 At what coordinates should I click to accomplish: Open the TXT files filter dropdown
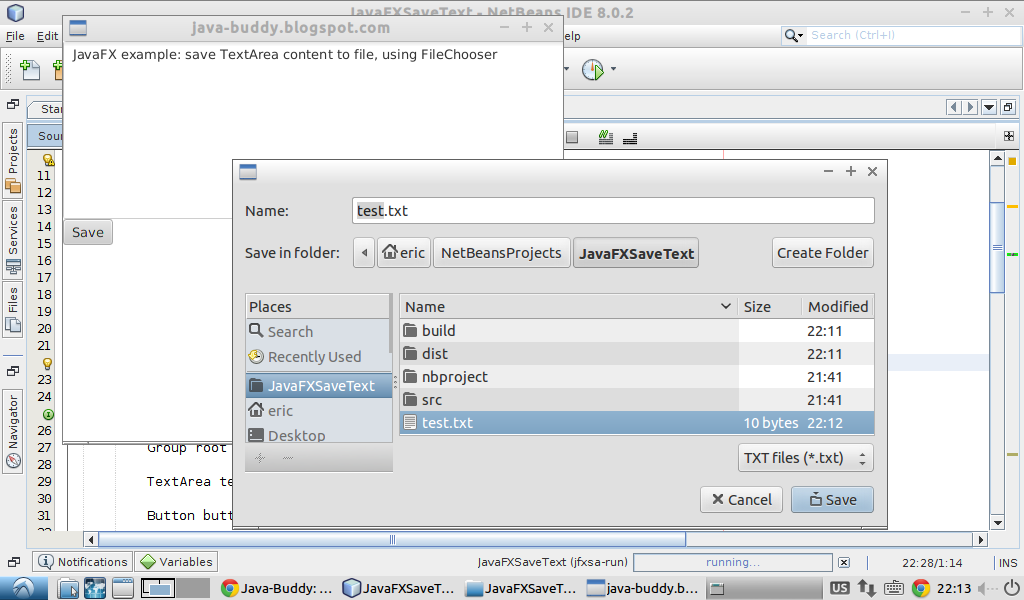pos(805,457)
